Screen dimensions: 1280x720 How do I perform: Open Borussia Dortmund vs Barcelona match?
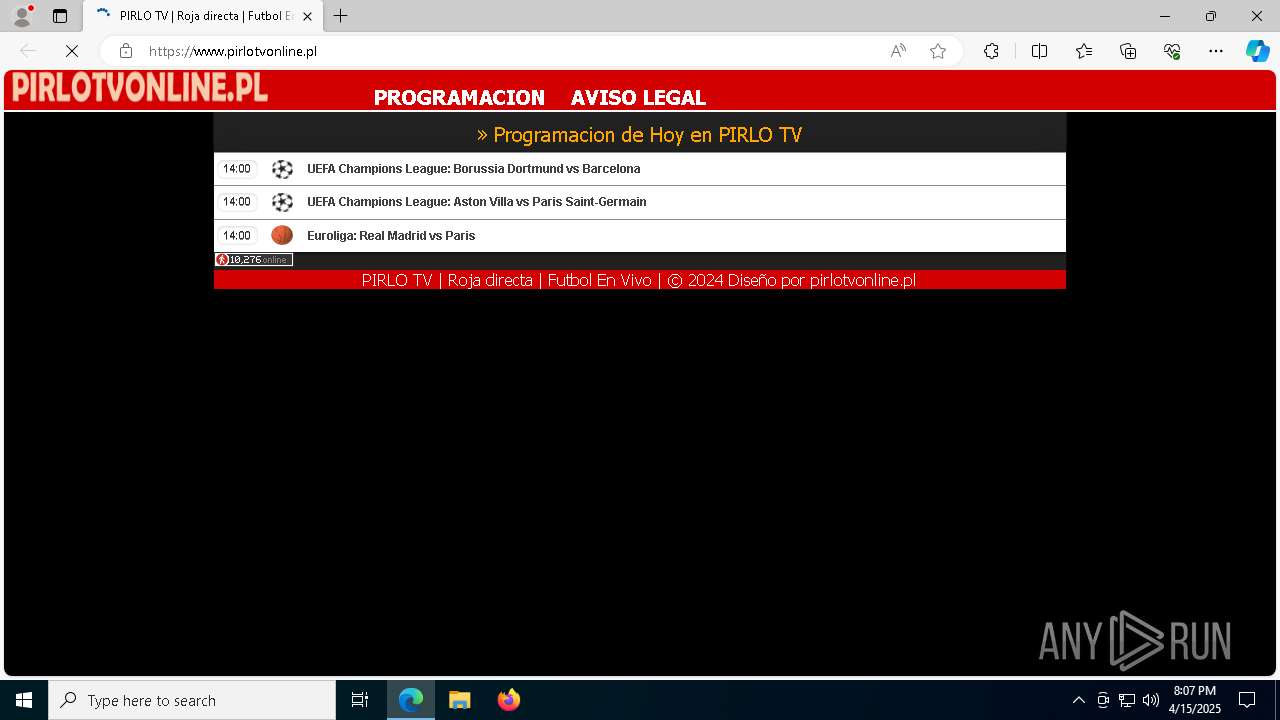473,169
